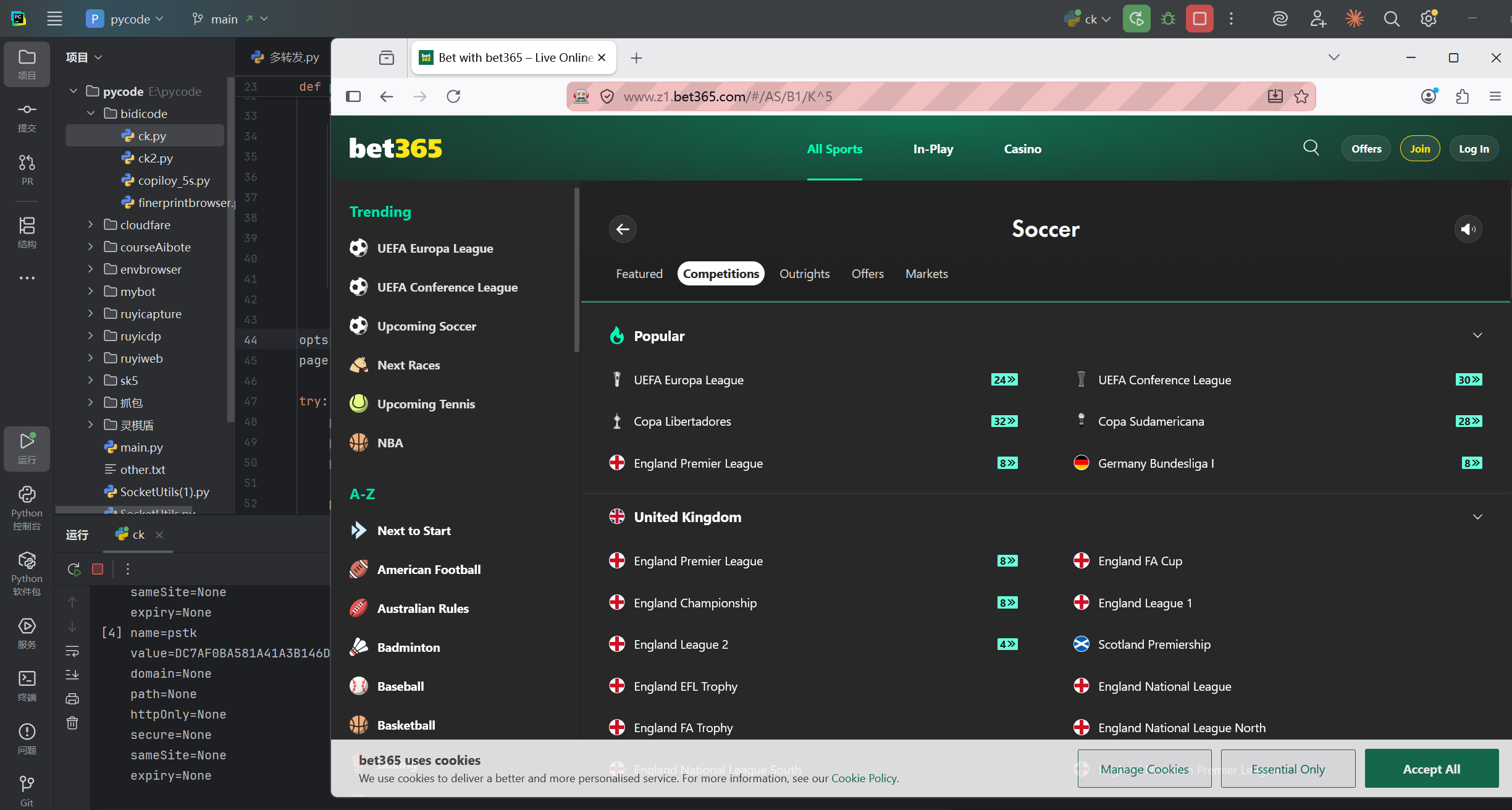1512x810 pixels.
Task: Close the ck run tab
Action: [x=159, y=534]
